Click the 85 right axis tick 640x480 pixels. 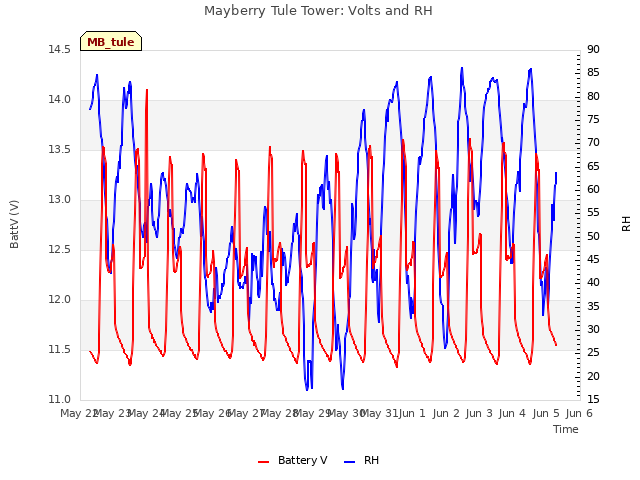593,73
